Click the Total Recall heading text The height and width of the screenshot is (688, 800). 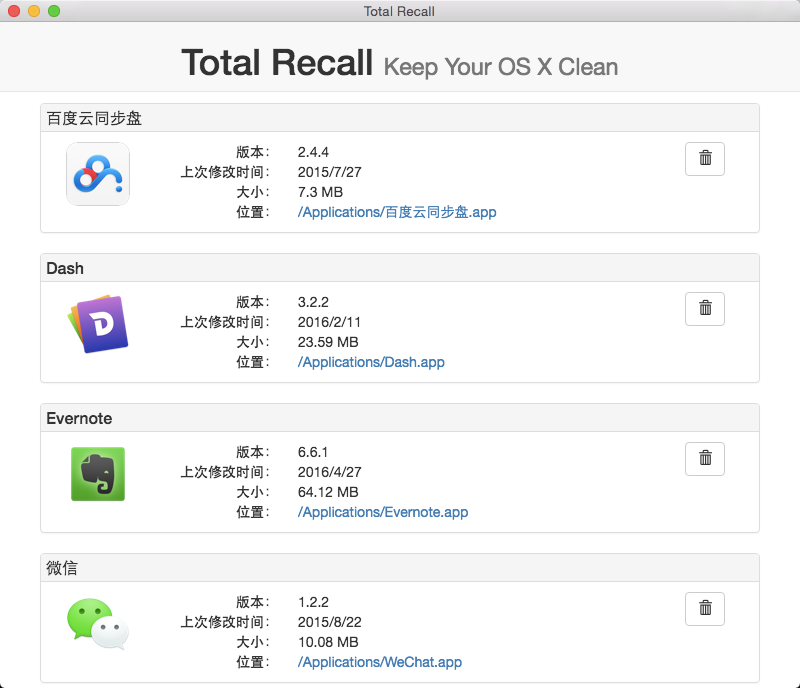tap(277, 63)
